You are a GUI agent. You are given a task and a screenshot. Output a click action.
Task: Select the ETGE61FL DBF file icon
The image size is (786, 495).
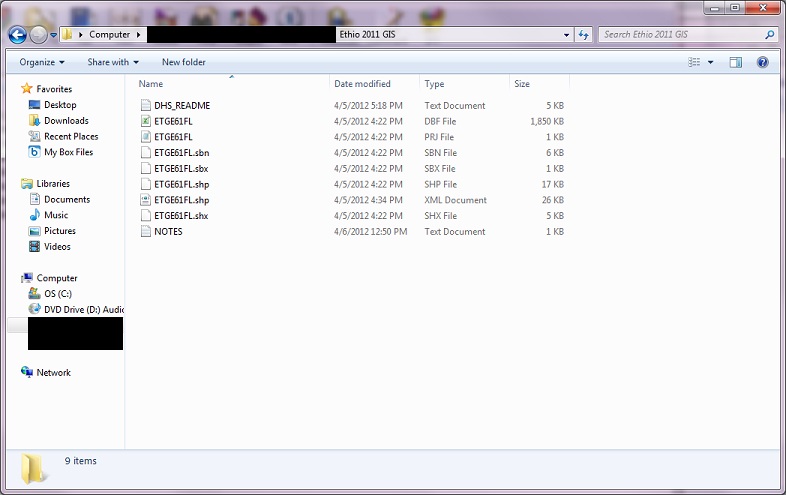tap(146, 121)
